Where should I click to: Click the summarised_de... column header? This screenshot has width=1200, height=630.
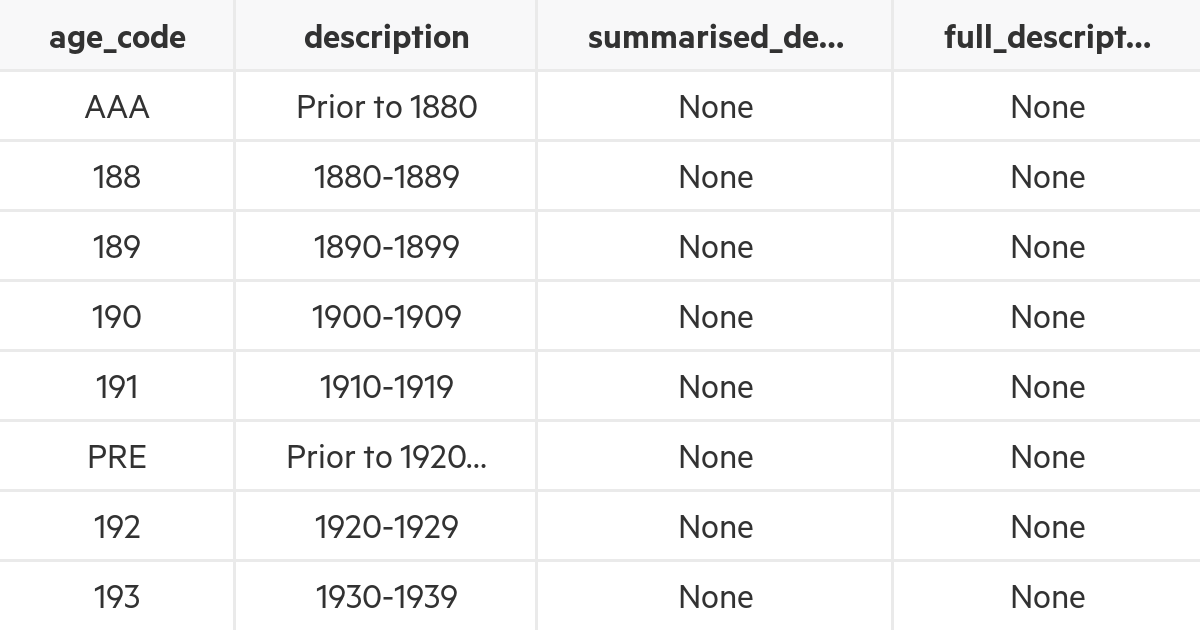(715, 37)
